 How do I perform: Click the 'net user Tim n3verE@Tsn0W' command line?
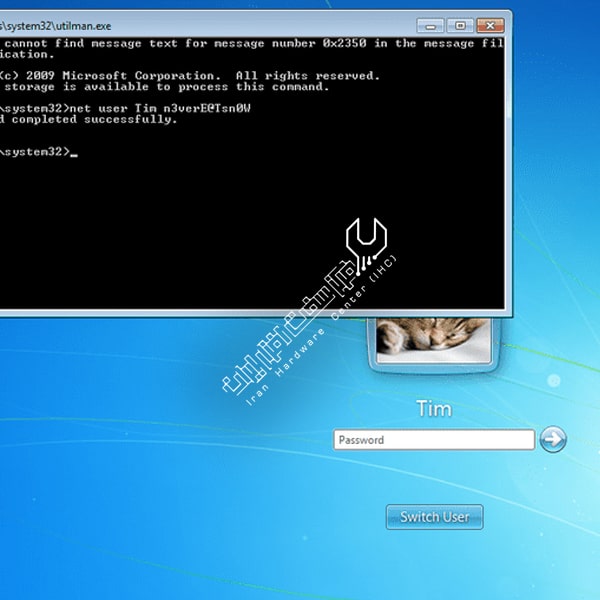(126, 109)
